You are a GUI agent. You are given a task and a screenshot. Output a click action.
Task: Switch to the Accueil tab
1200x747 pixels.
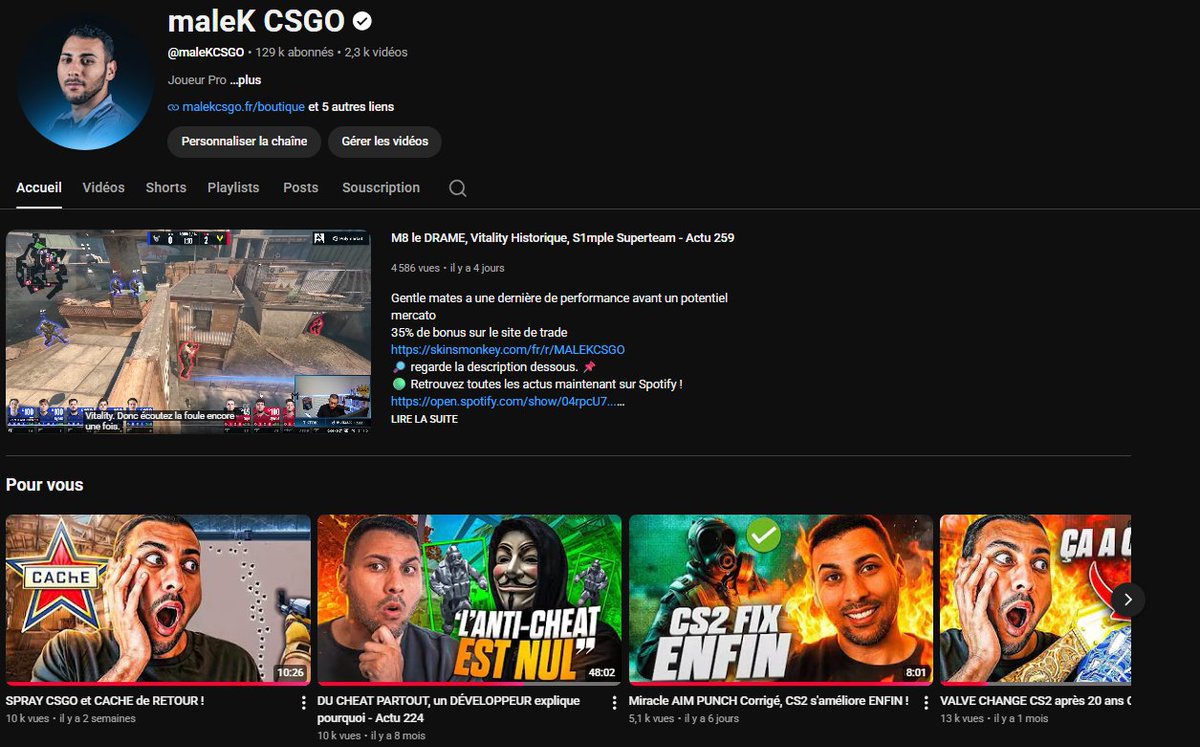(x=39, y=188)
